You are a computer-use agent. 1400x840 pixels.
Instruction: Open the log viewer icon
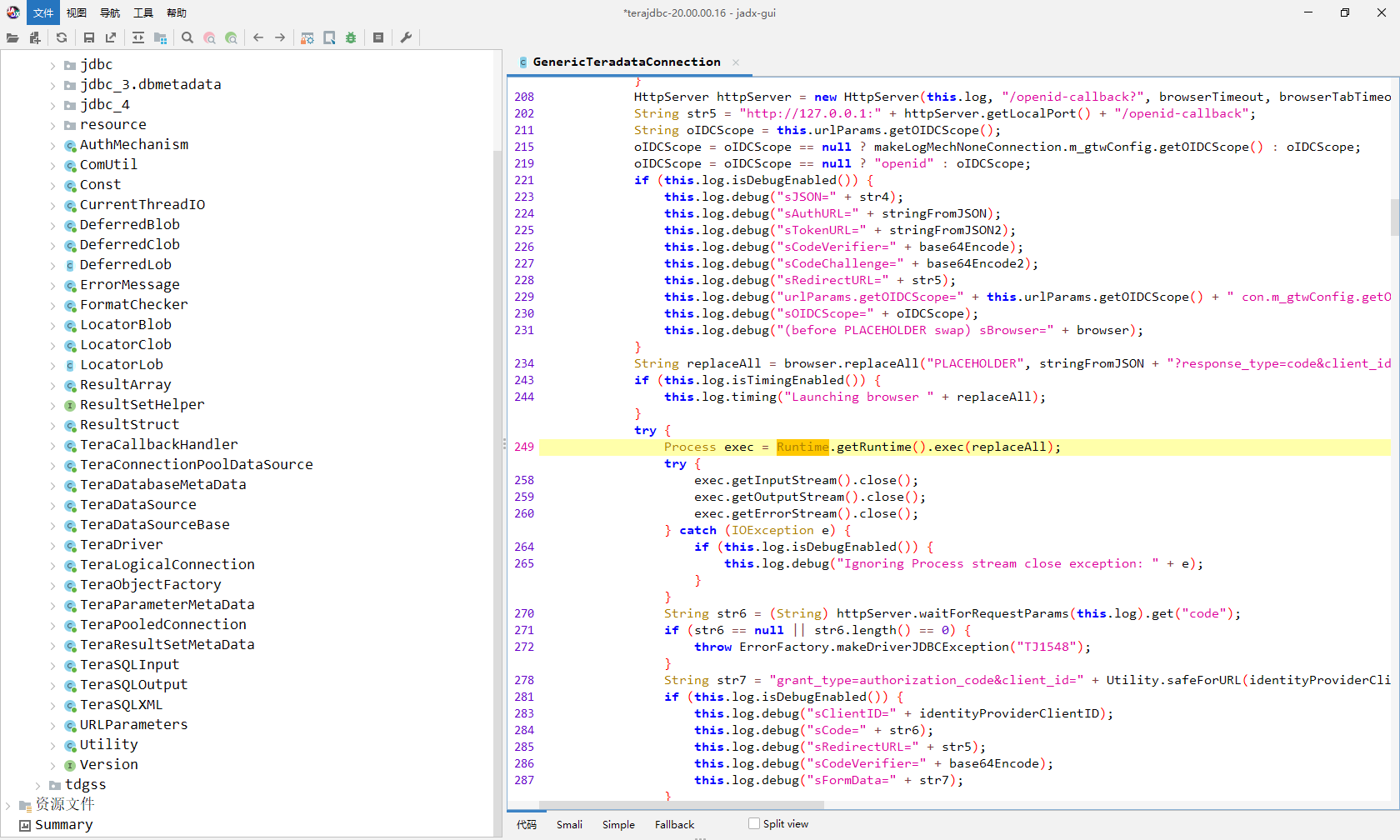click(378, 37)
